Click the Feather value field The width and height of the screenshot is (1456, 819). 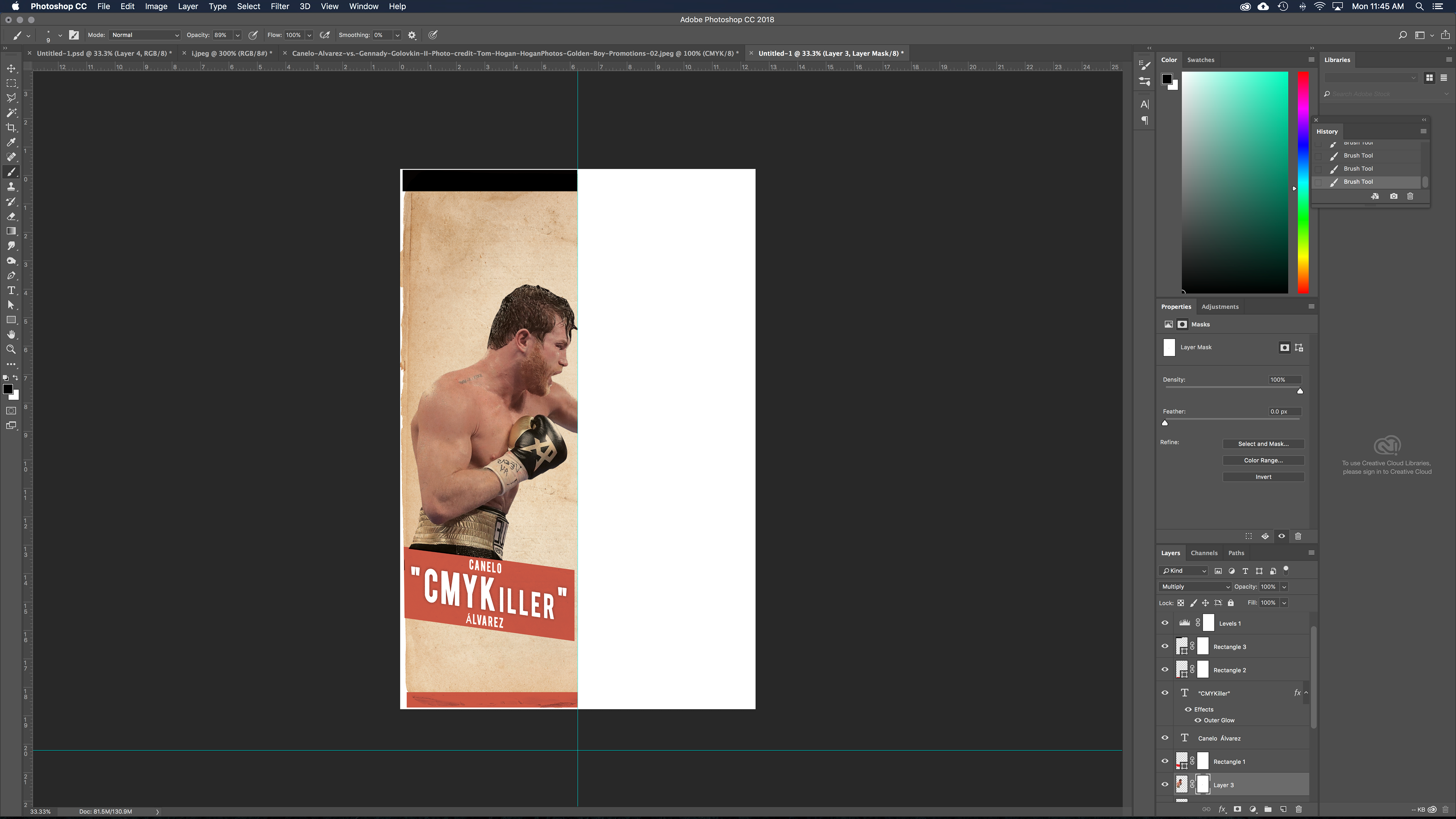pyautogui.click(x=1285, y=411)
